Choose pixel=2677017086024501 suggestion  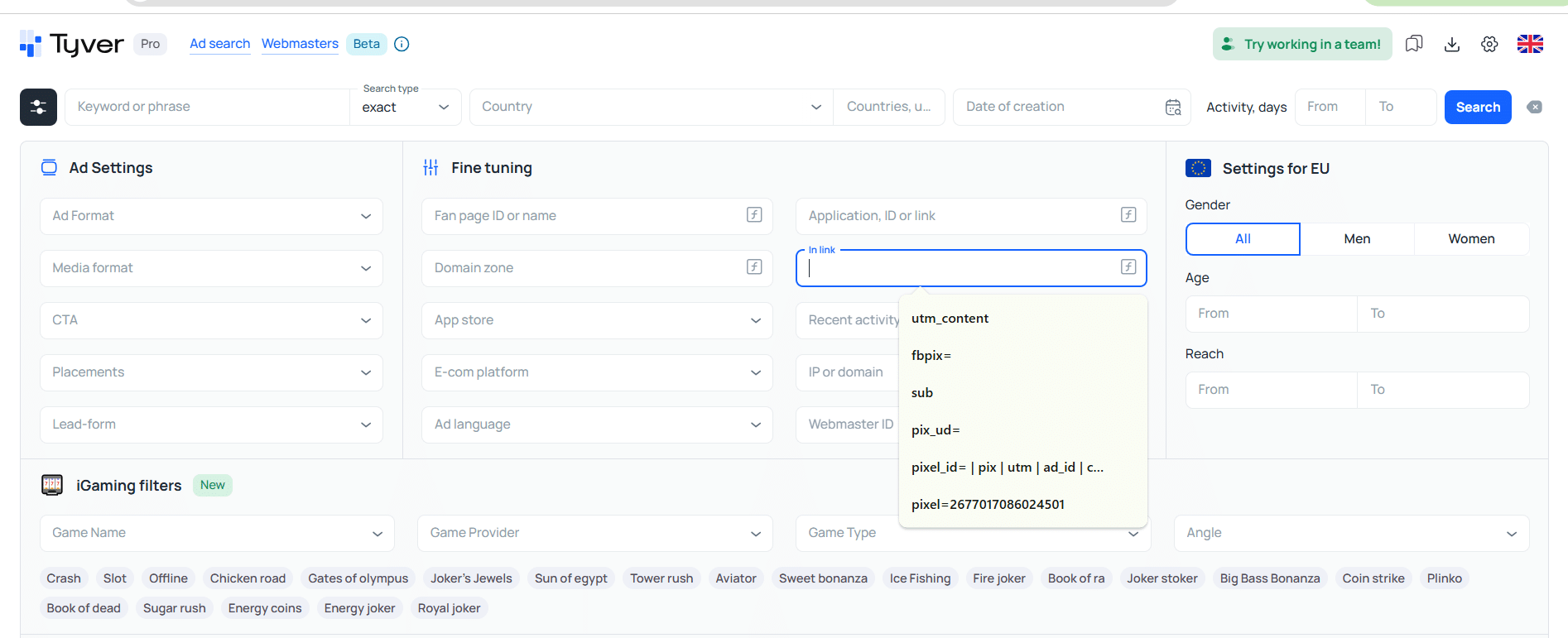[x=1023, y=505]
